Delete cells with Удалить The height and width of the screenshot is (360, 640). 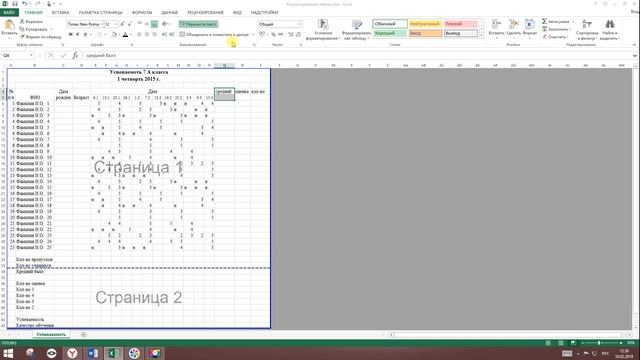513,29
